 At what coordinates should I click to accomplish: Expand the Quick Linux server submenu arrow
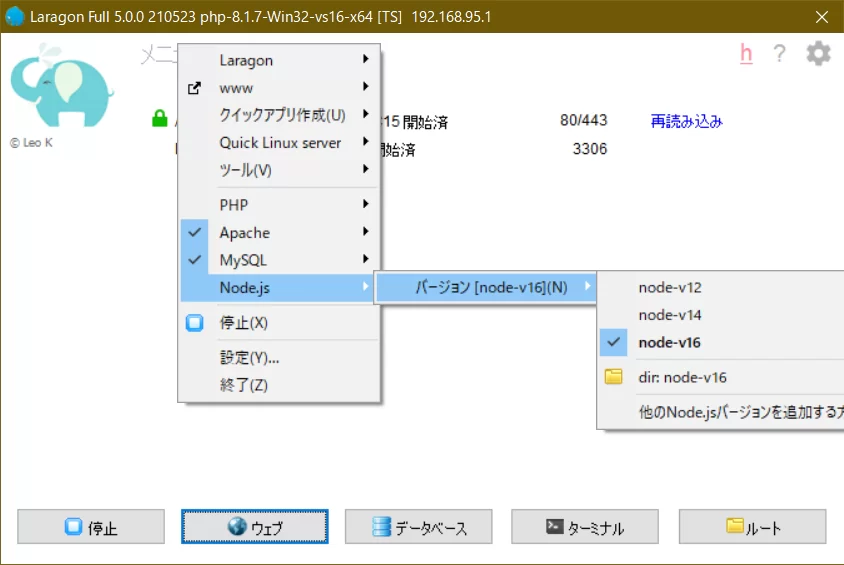(x=366, y=142)
